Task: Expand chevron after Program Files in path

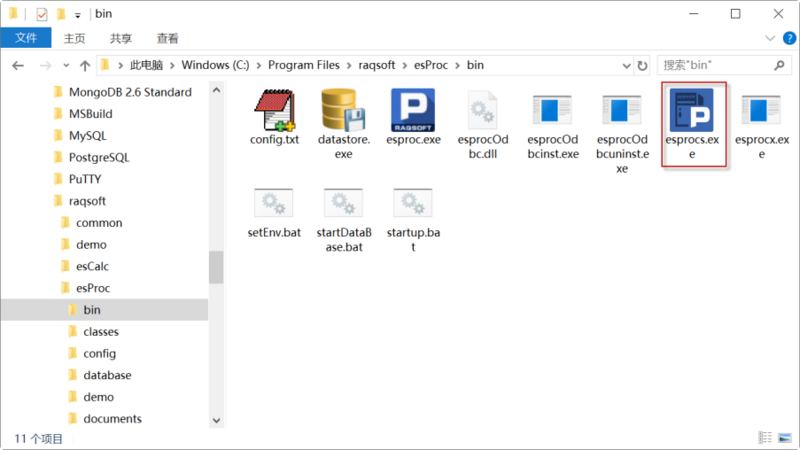Action: click(349, 65)
